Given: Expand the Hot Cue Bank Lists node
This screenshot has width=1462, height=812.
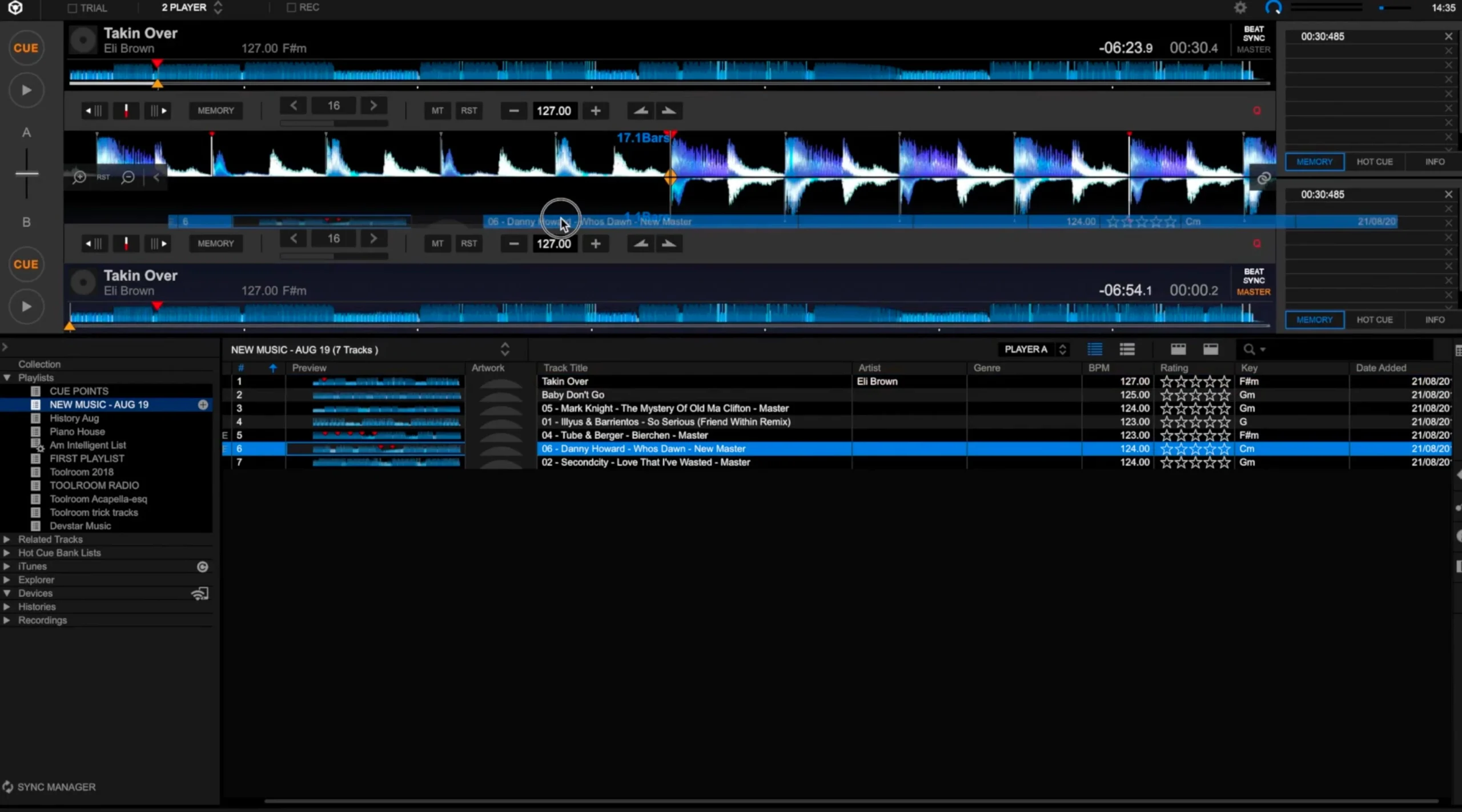Looking at the screenshot, I should (7, 553).
